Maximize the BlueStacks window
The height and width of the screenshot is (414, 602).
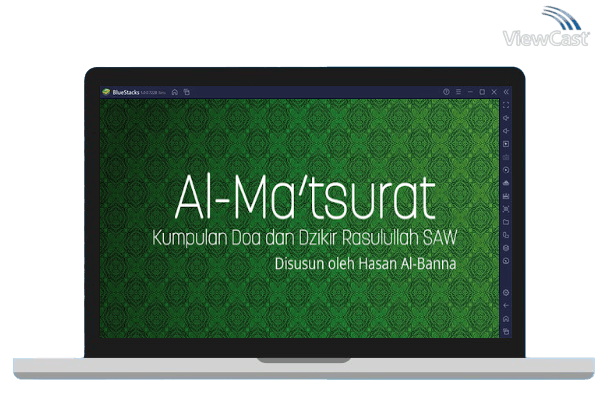click(x=482, y=92)
